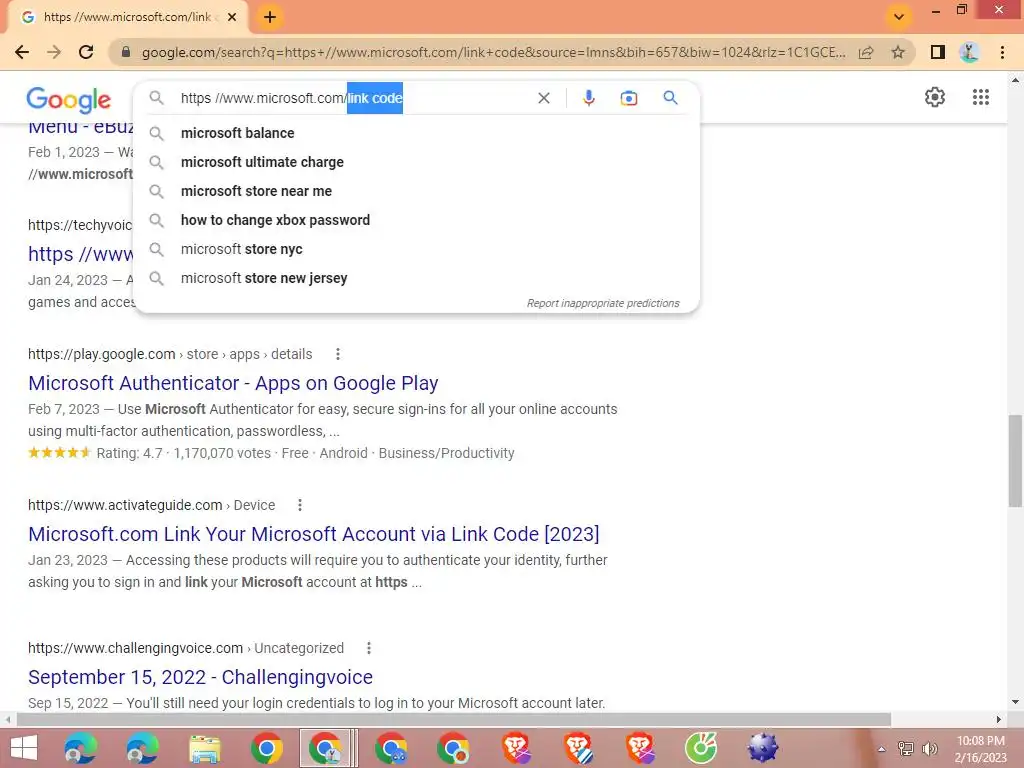The image size is (1024, 768).
Task: Open more options for challengingvoice.com result
Action: pos(369,648)
